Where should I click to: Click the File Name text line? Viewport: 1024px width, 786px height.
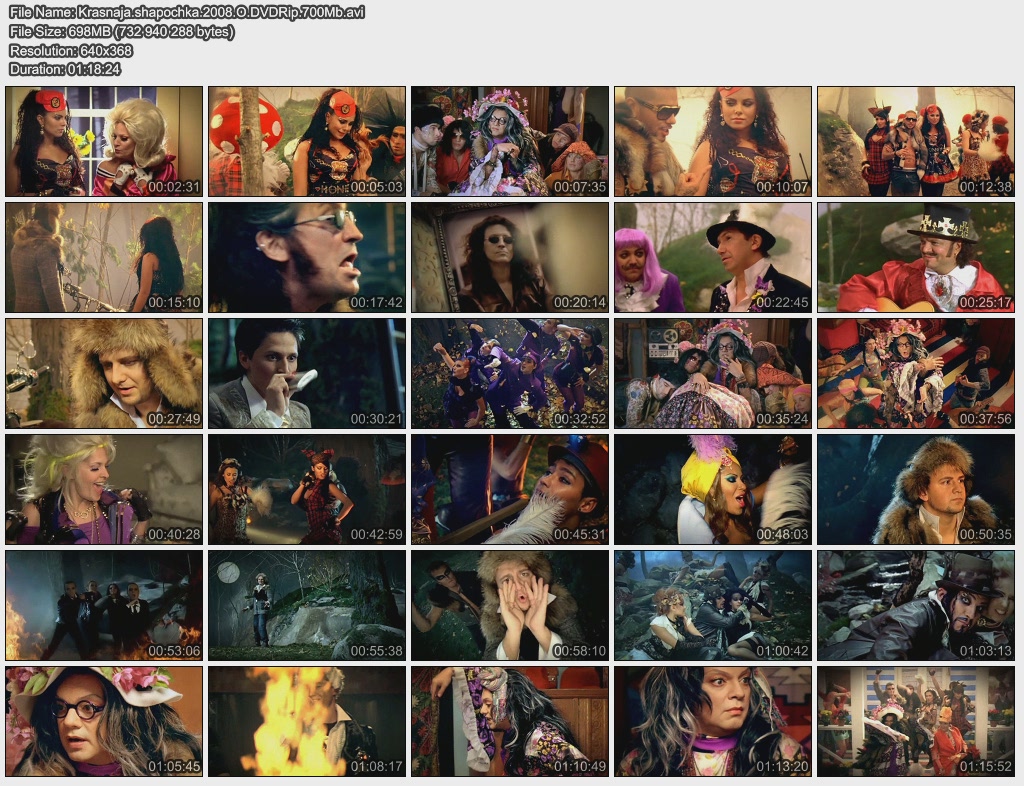click(187, 12)
